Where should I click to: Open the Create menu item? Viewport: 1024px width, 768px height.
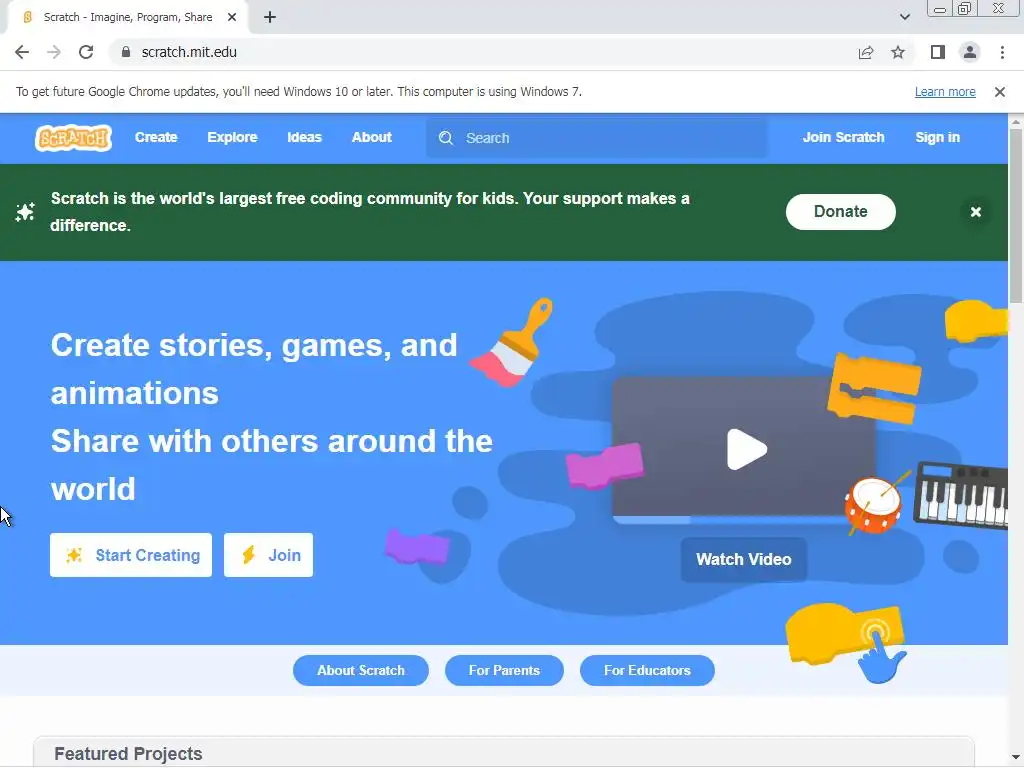tap(156, 137)
